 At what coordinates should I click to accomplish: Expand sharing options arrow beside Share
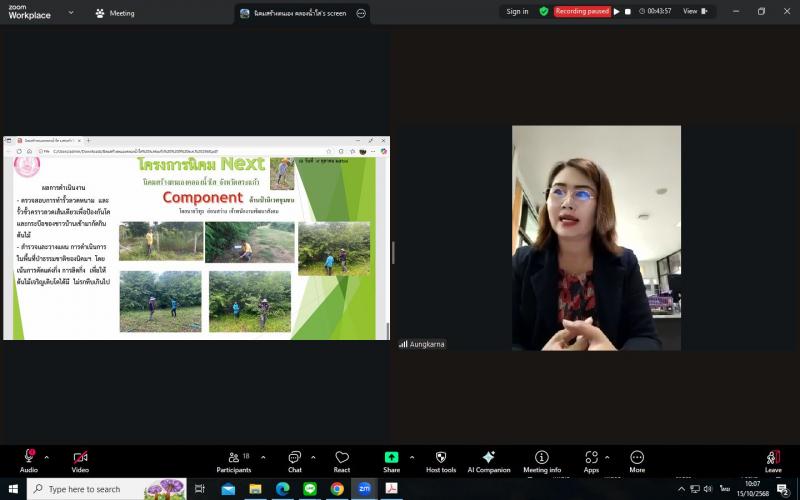point(412,458)
